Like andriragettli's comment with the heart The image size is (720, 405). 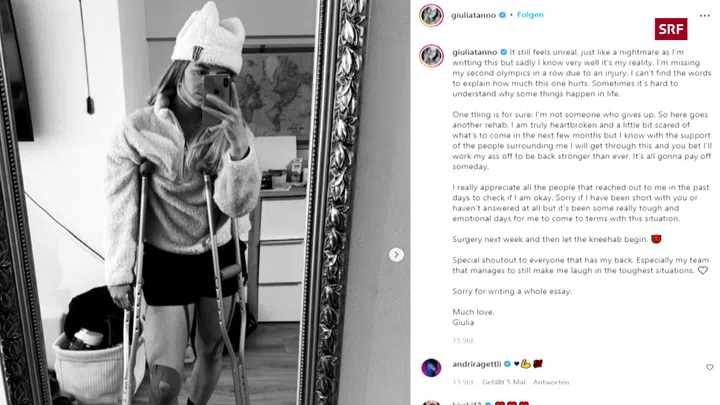coord(709,367)
